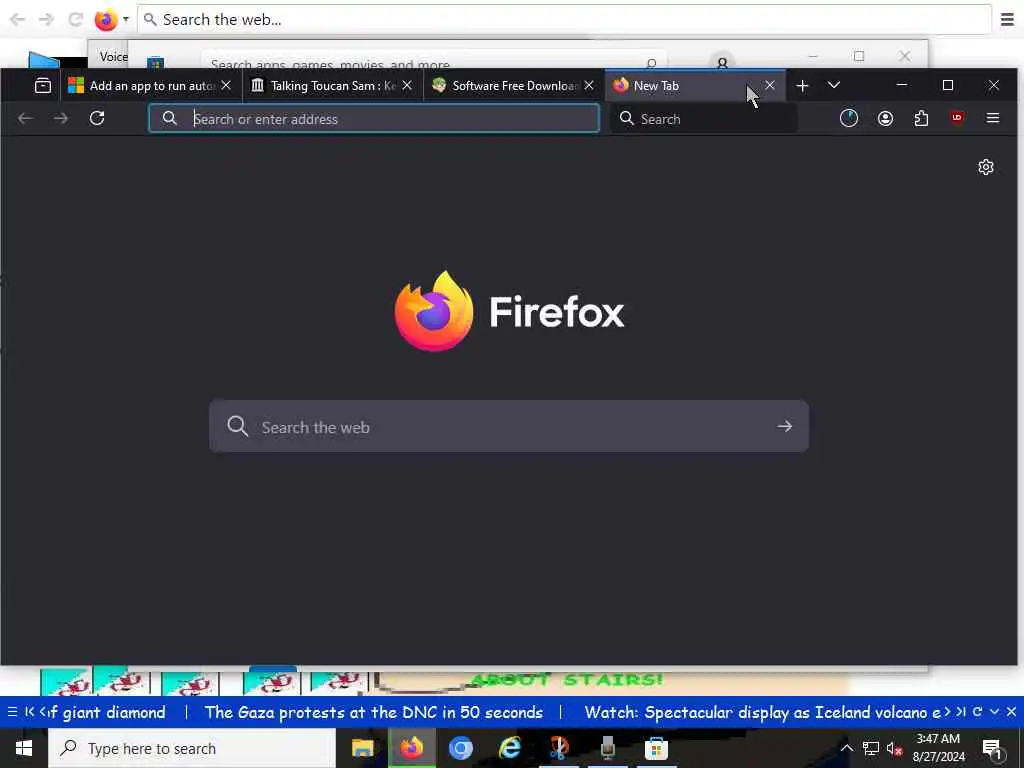Go back in the dark Firefox window
This screenshot has height=768, width=1024.
pos(25,118)
